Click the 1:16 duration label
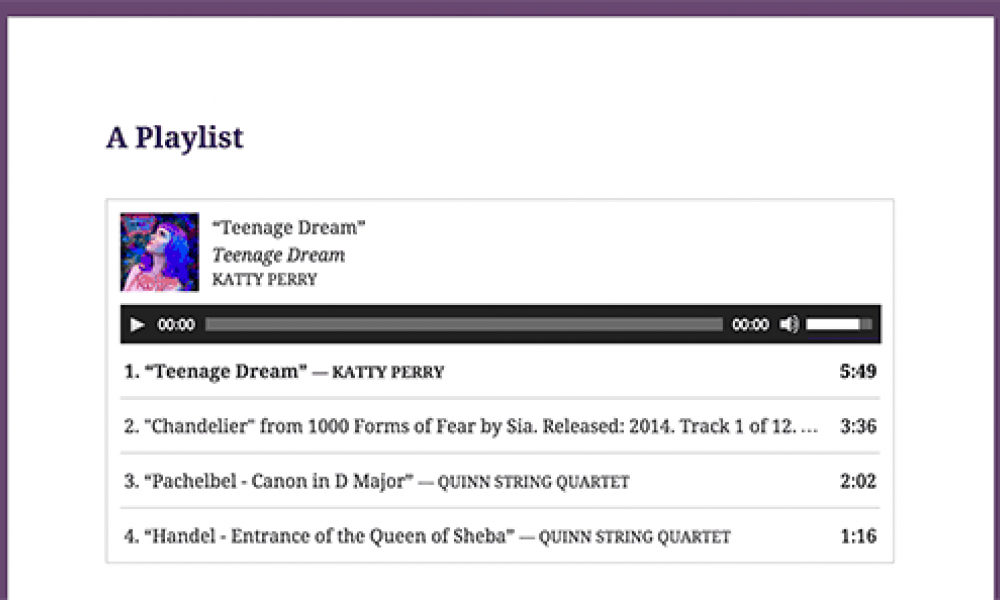The width and height of the screenshot is (1000, 600). [858, 536]
